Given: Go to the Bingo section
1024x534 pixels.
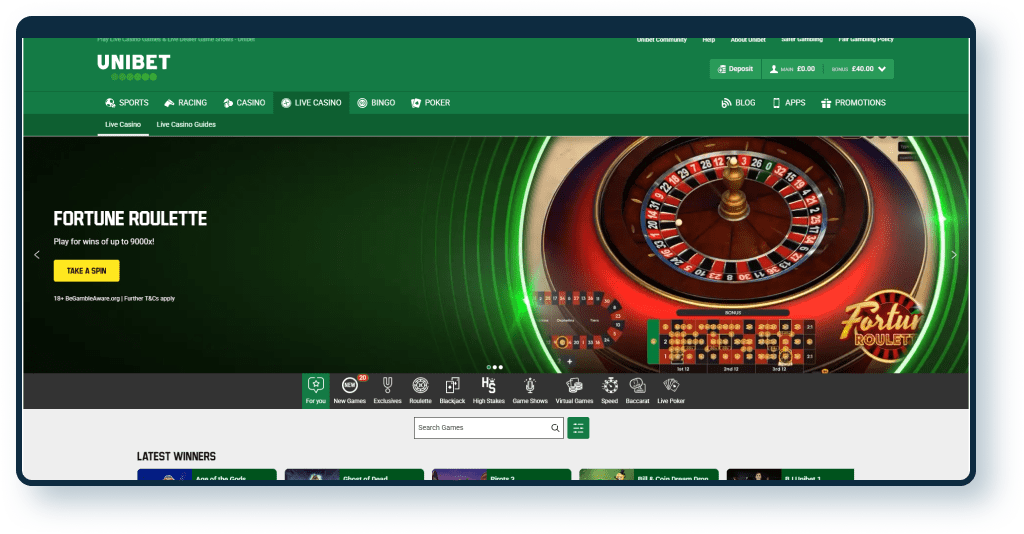Looking at the screenshot, I should click(x=376, y=103).
